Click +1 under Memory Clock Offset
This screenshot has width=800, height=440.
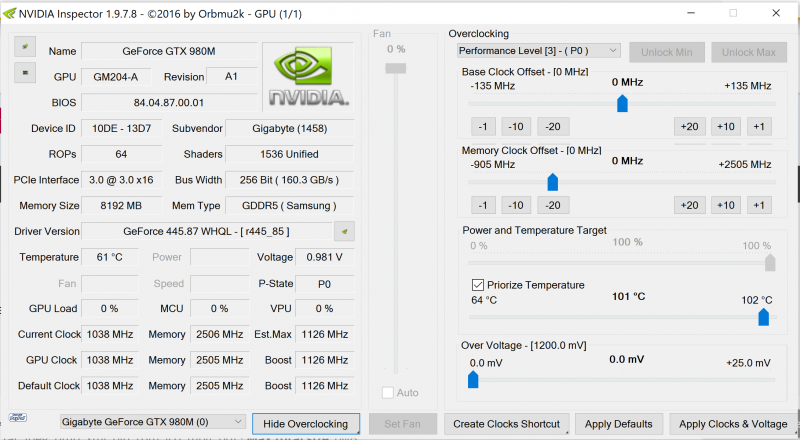(x=759, y=205)
